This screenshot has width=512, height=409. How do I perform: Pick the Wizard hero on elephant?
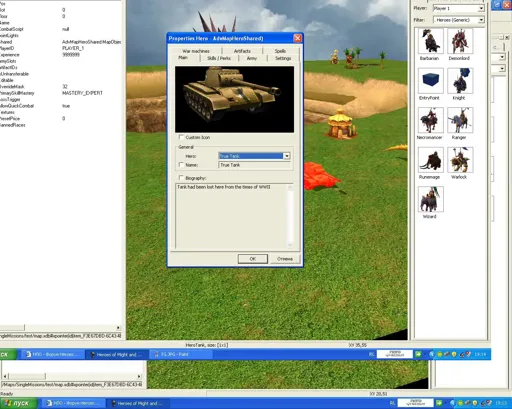(x=431, y=199)
